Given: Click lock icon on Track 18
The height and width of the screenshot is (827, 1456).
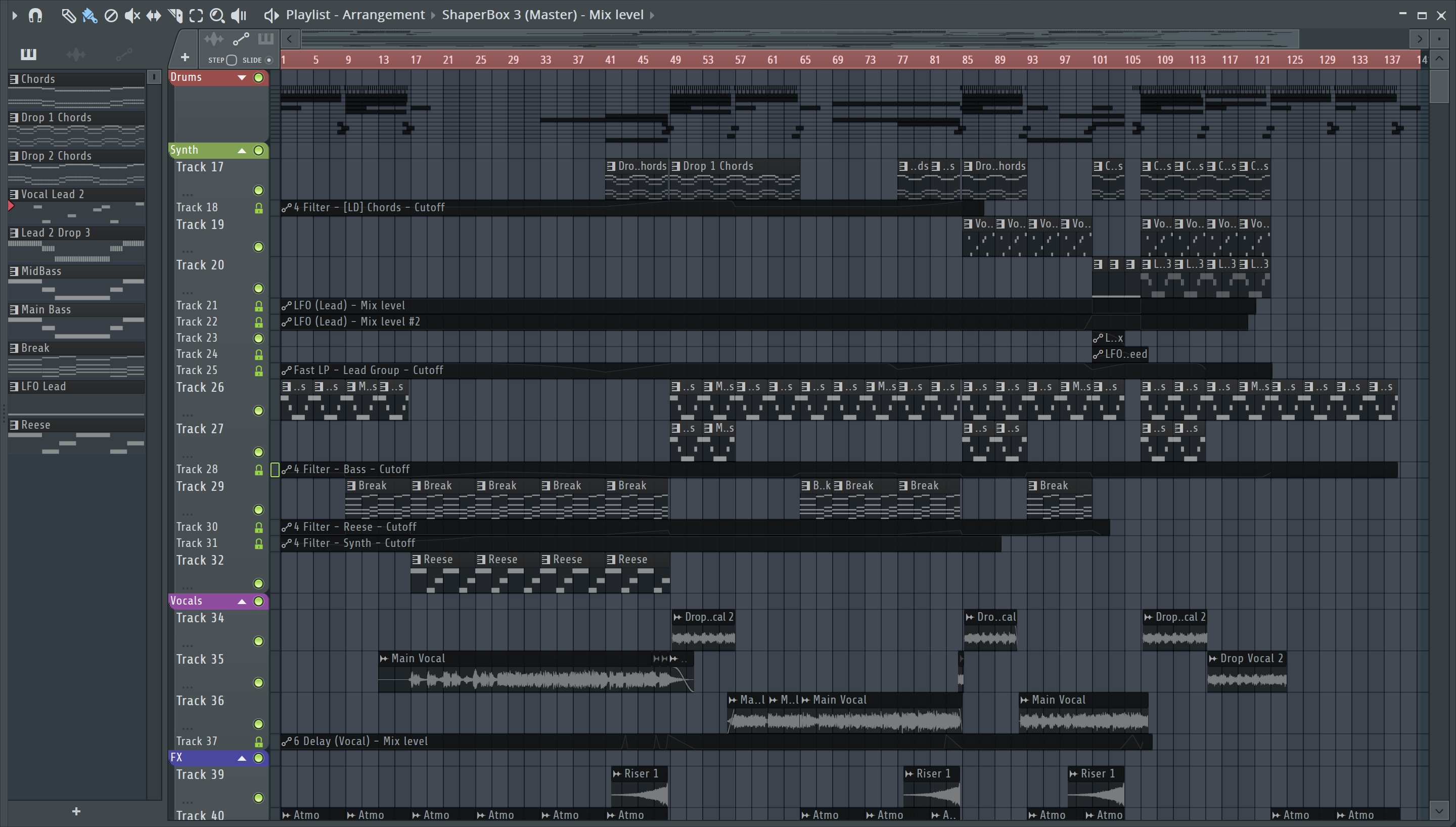Looking at the screenshot, I should (258, 208).
